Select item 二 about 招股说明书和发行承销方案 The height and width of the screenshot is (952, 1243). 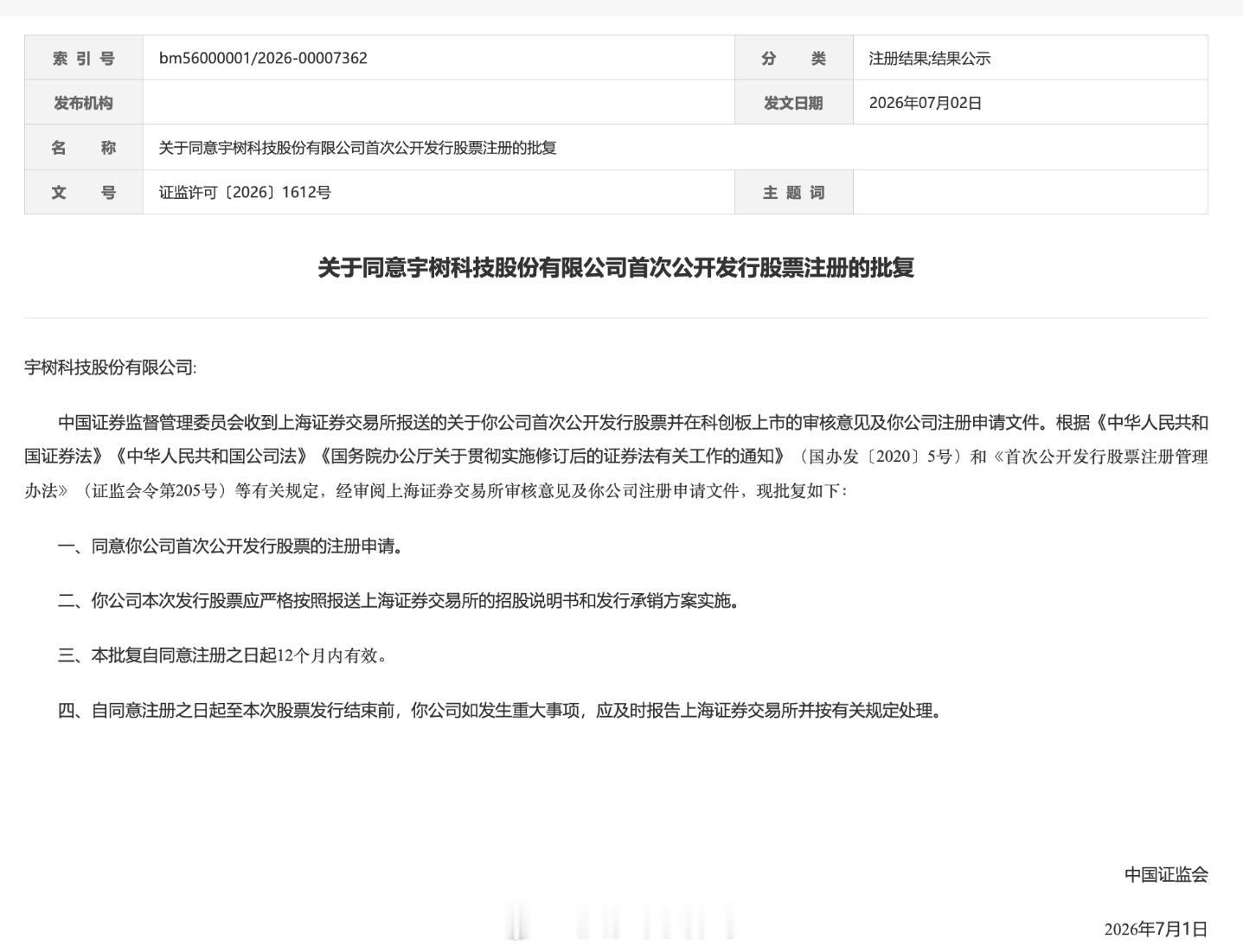(x=399, y=601)
